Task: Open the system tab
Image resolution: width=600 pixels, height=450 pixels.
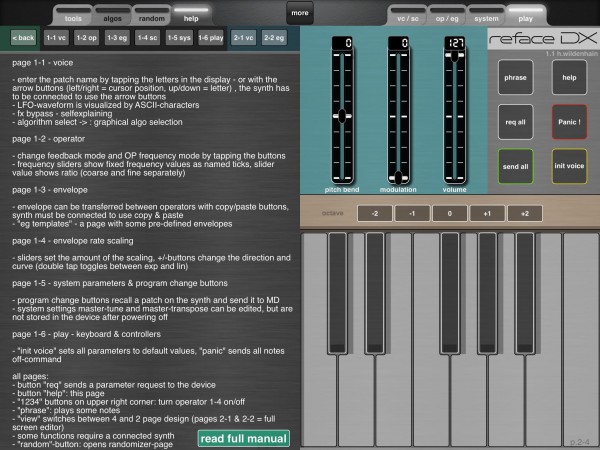Action: pos(486,15)
